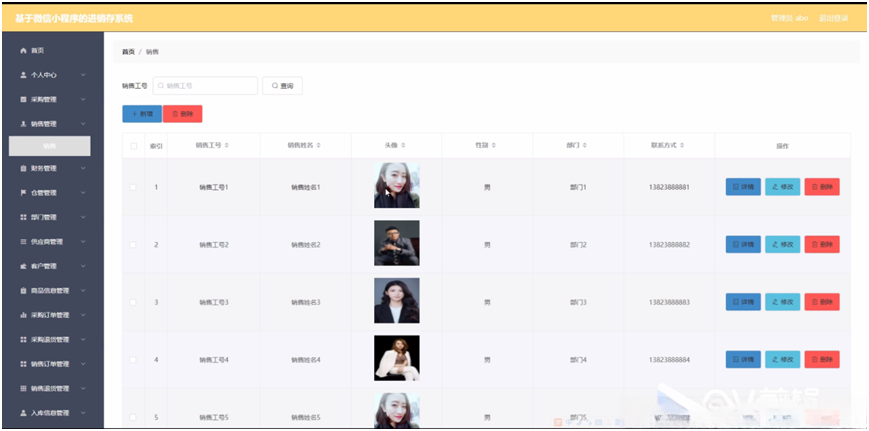This screenshot has height=431, width=869.
Task: Click the icon next to 财务管理
Action: pyautogui.click(x=23, y=168)
